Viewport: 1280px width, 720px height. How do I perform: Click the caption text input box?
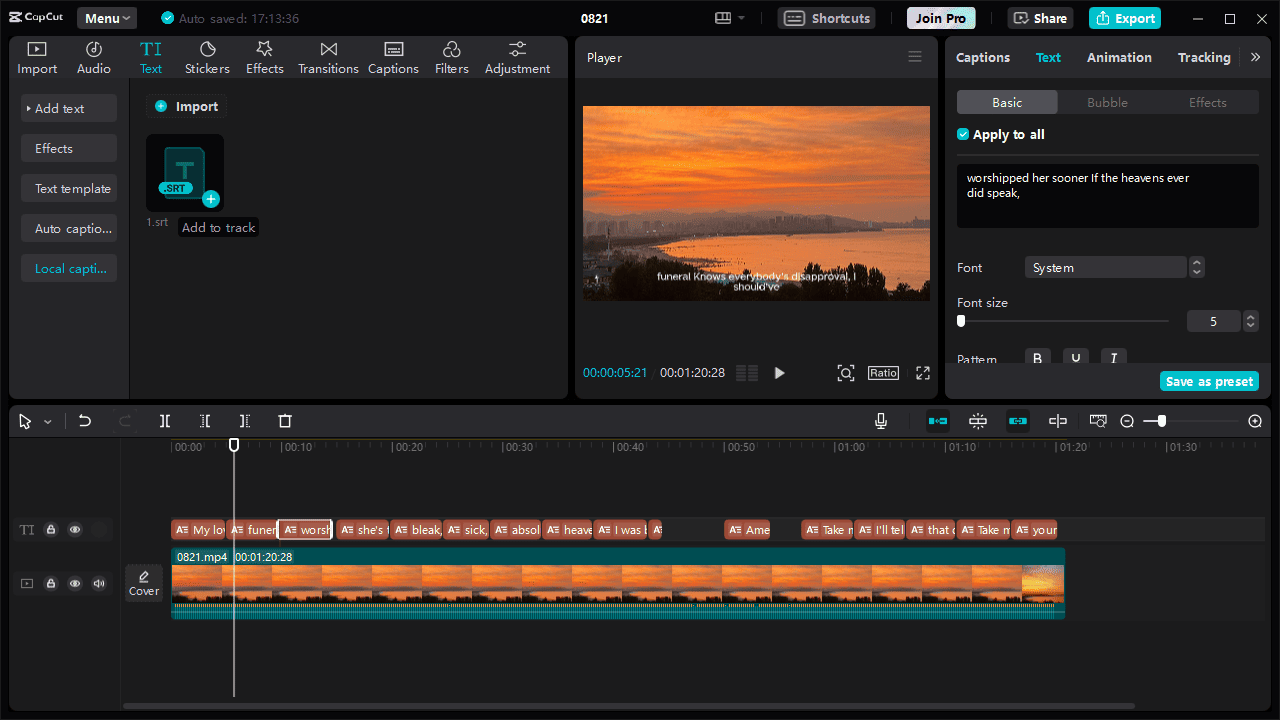click(1107, 196)
